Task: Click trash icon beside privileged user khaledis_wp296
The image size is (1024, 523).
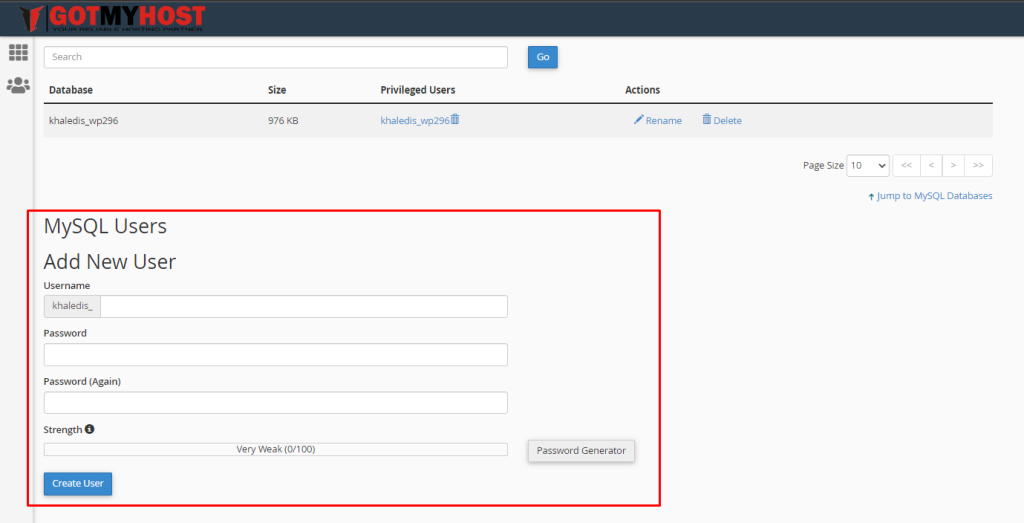Action: coord(455,119)
